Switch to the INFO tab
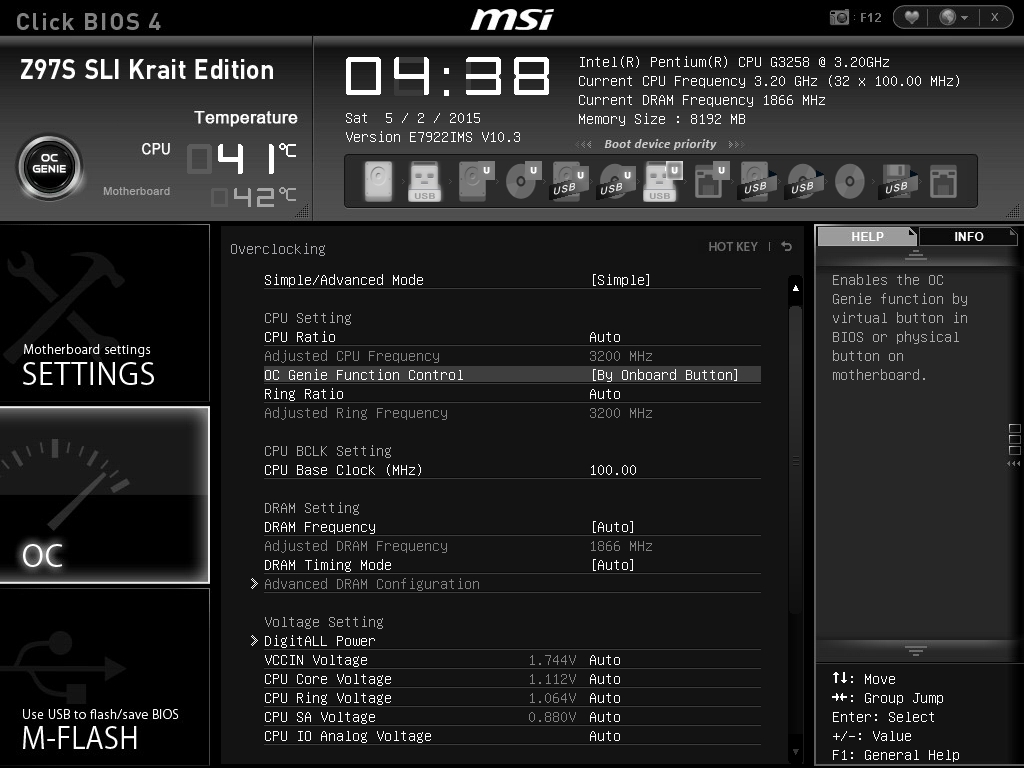This screenshot has width=1024, height=768. click(x=968, y=236)
